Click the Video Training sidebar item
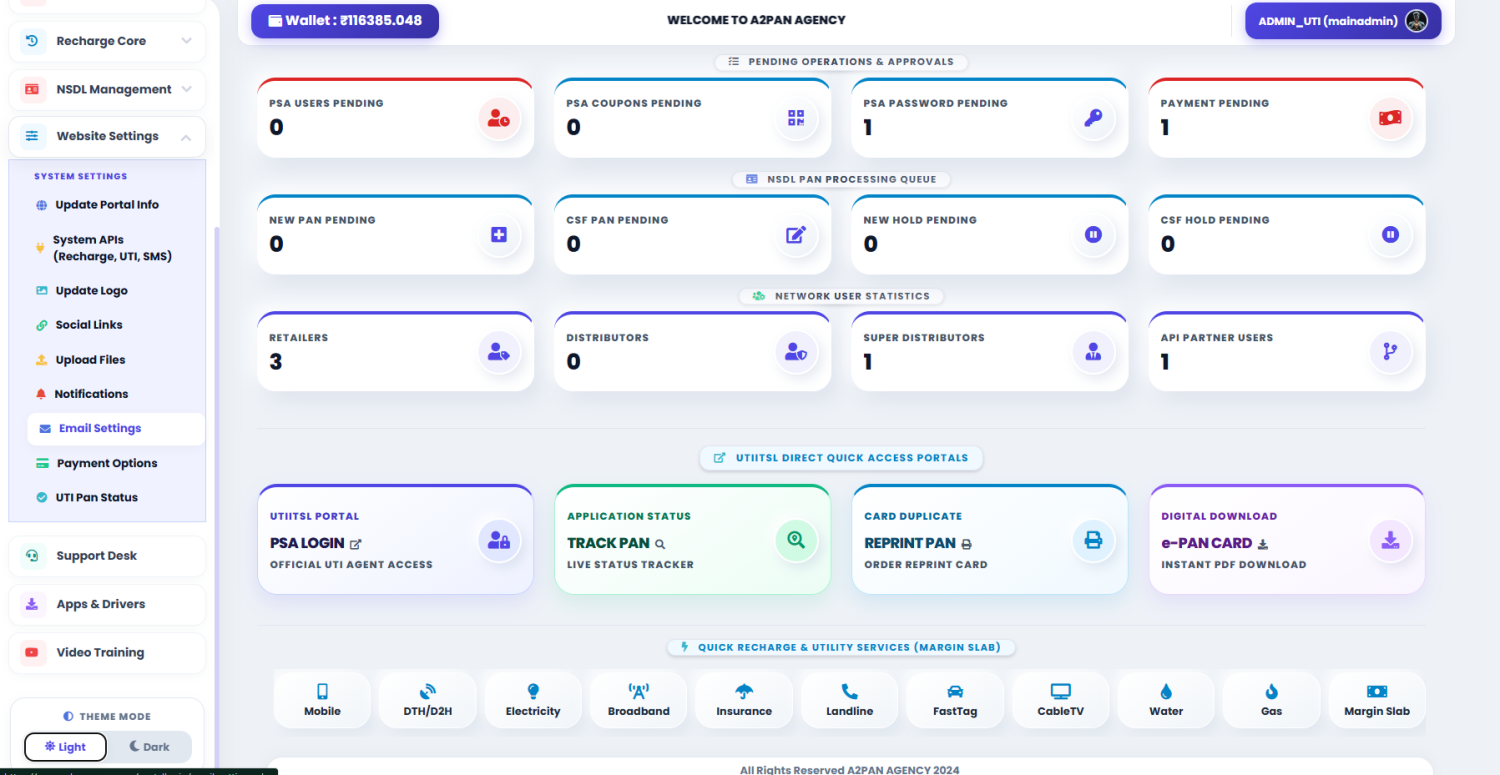Viewport: 1500px width, 775px height. [107, 652]
